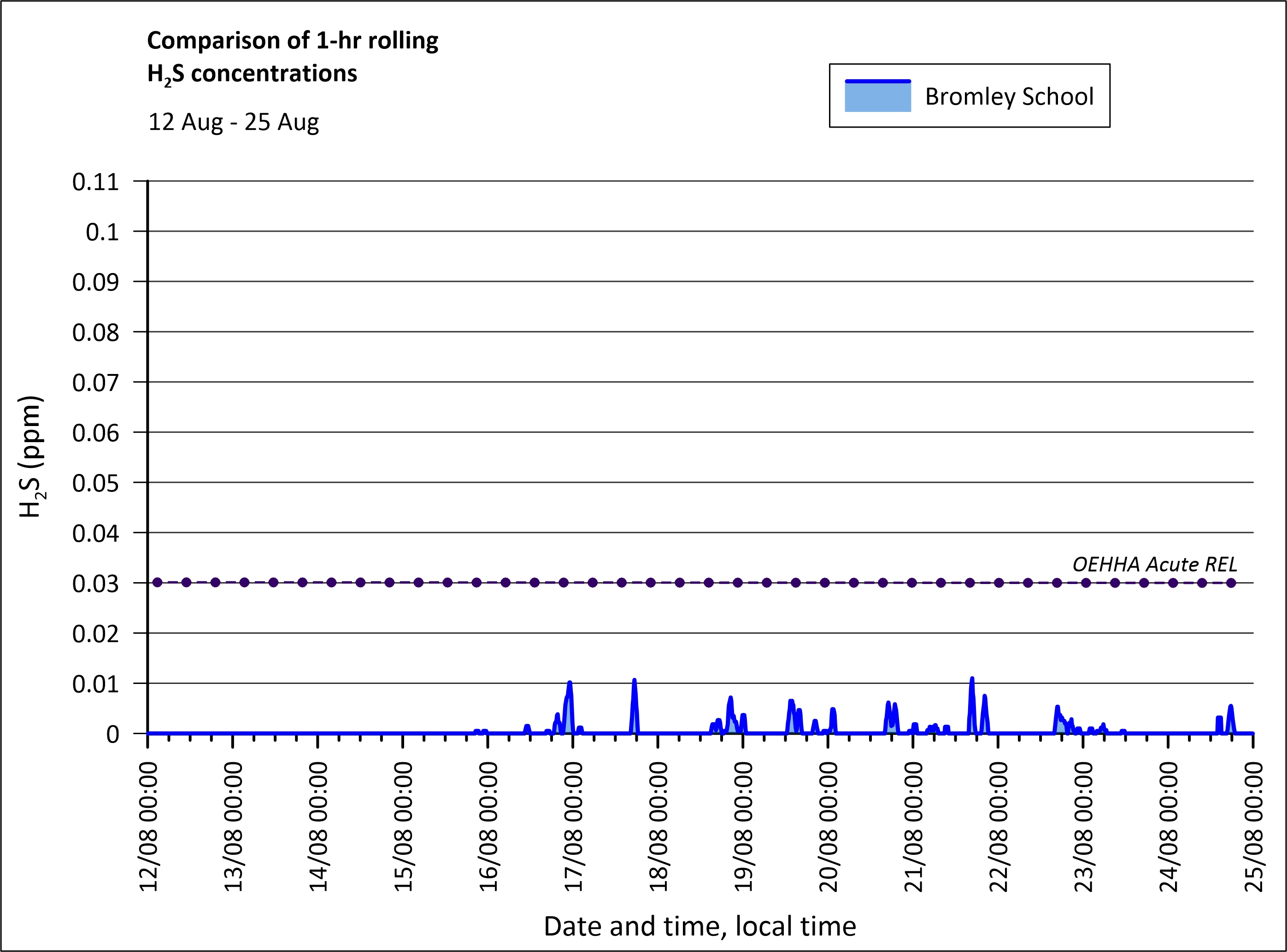This screenshot has height=952, width=1287.
Task: Click the H2S peak before 22/08 00:00
Action: click(972, 679)
